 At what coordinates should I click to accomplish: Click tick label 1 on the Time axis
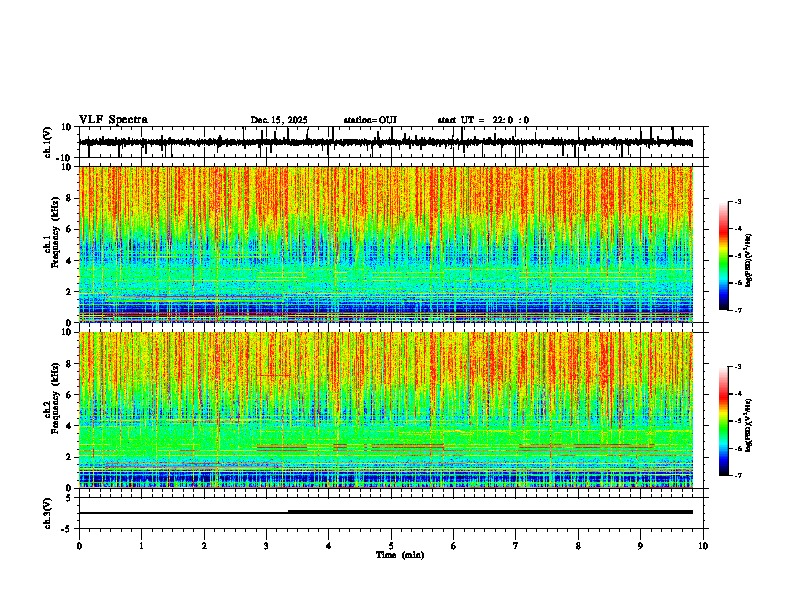141,546
